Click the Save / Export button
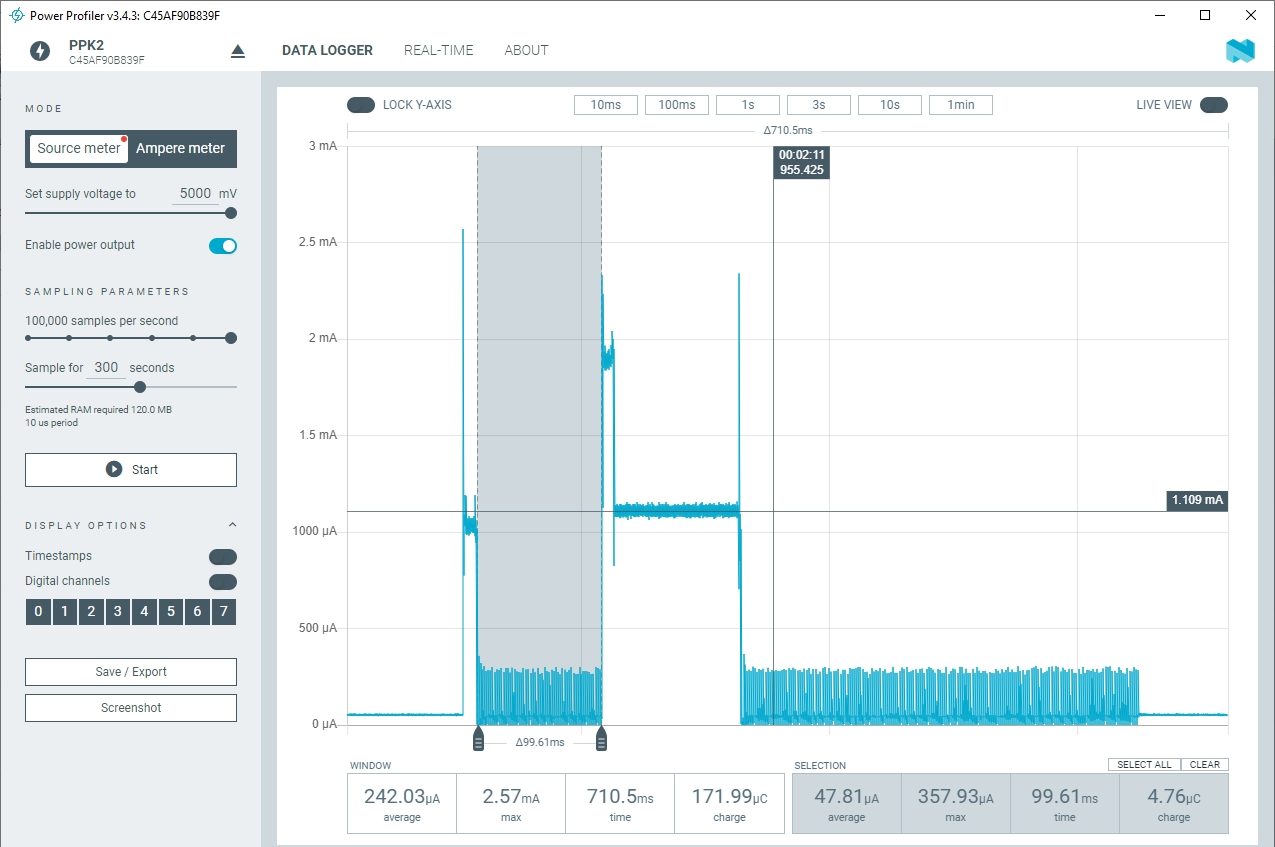Viewport: 1275px width, 847px height. click(131, 672)
